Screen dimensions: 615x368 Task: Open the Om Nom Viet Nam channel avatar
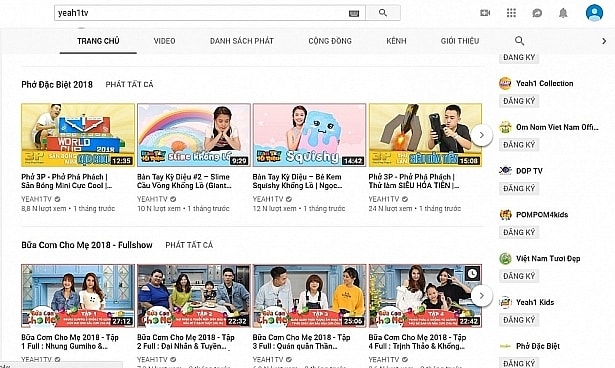[x=505, y=127]
